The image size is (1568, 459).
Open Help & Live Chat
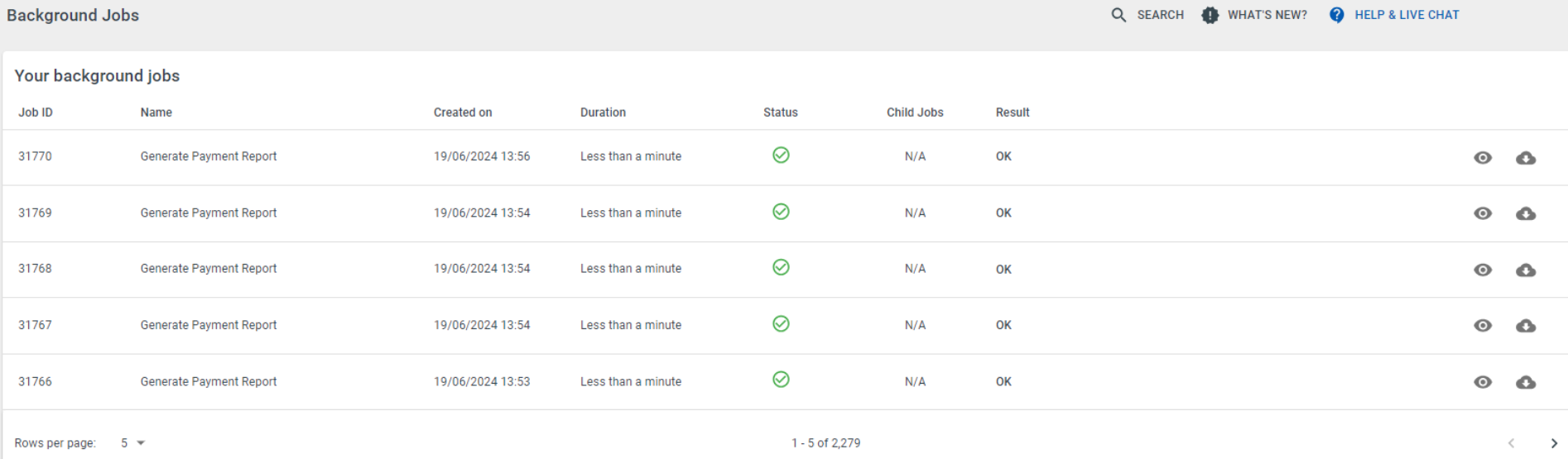coord(1394,15)
